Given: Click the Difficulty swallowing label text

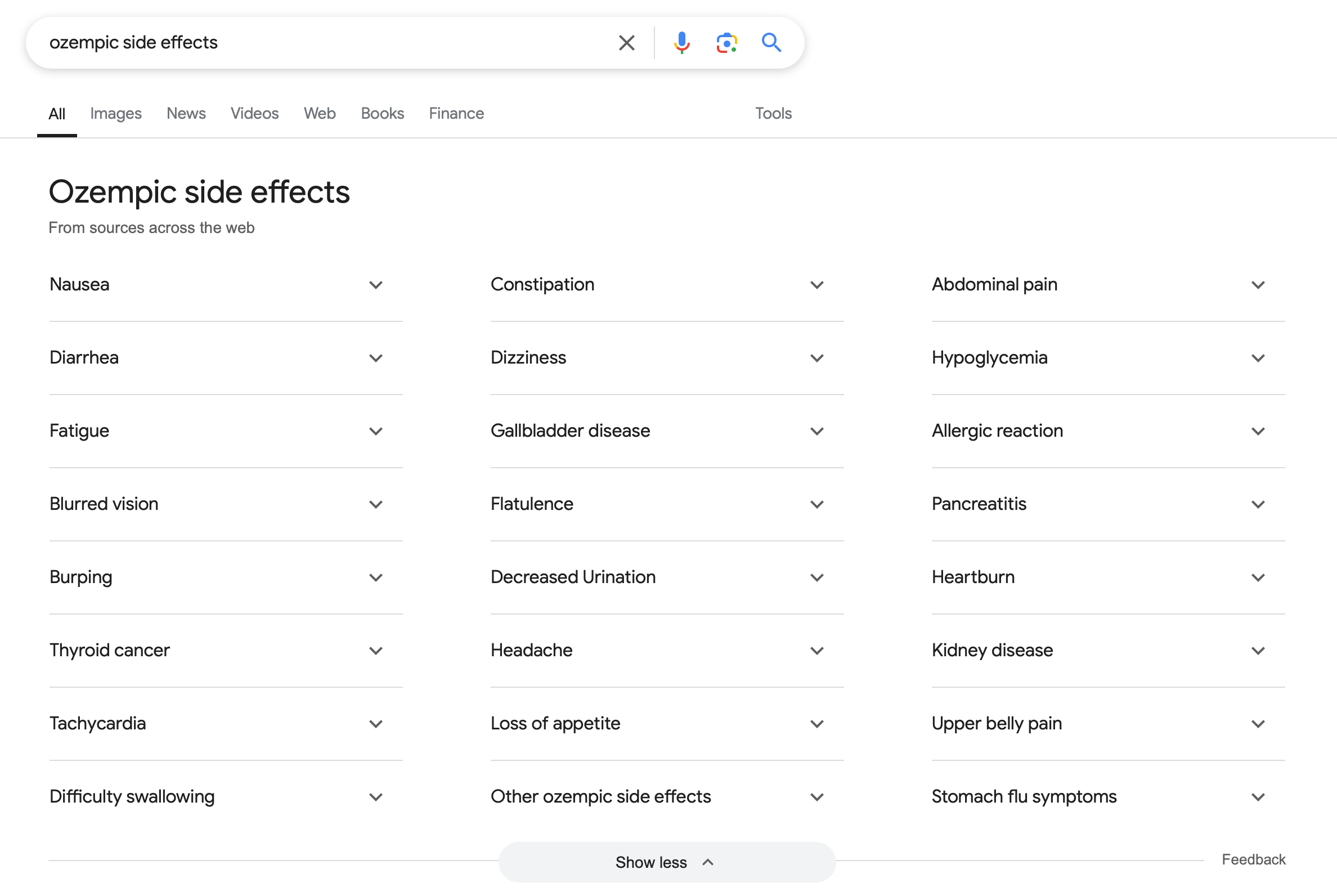Looking at the screenshot, I should [132, 797].
